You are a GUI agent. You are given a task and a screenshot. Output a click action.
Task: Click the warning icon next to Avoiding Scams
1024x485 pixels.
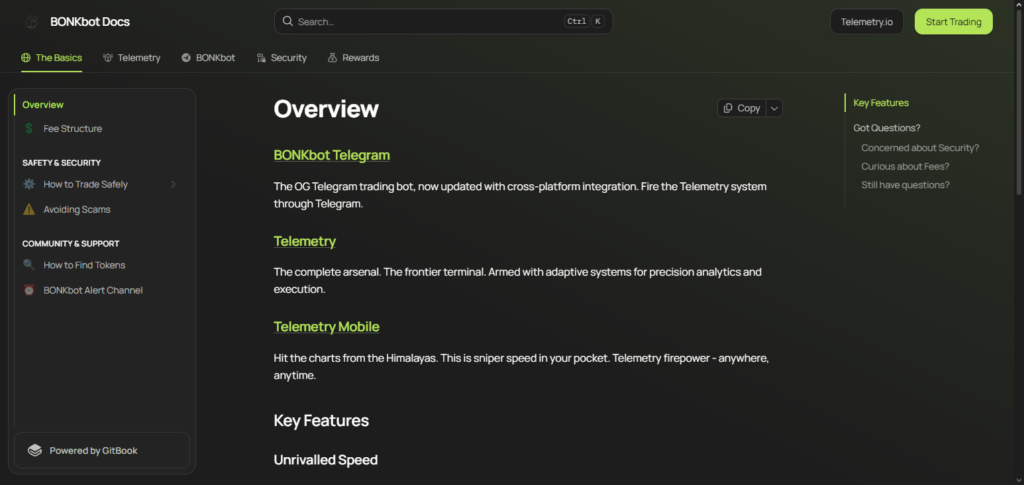click(x=29, y=210)
